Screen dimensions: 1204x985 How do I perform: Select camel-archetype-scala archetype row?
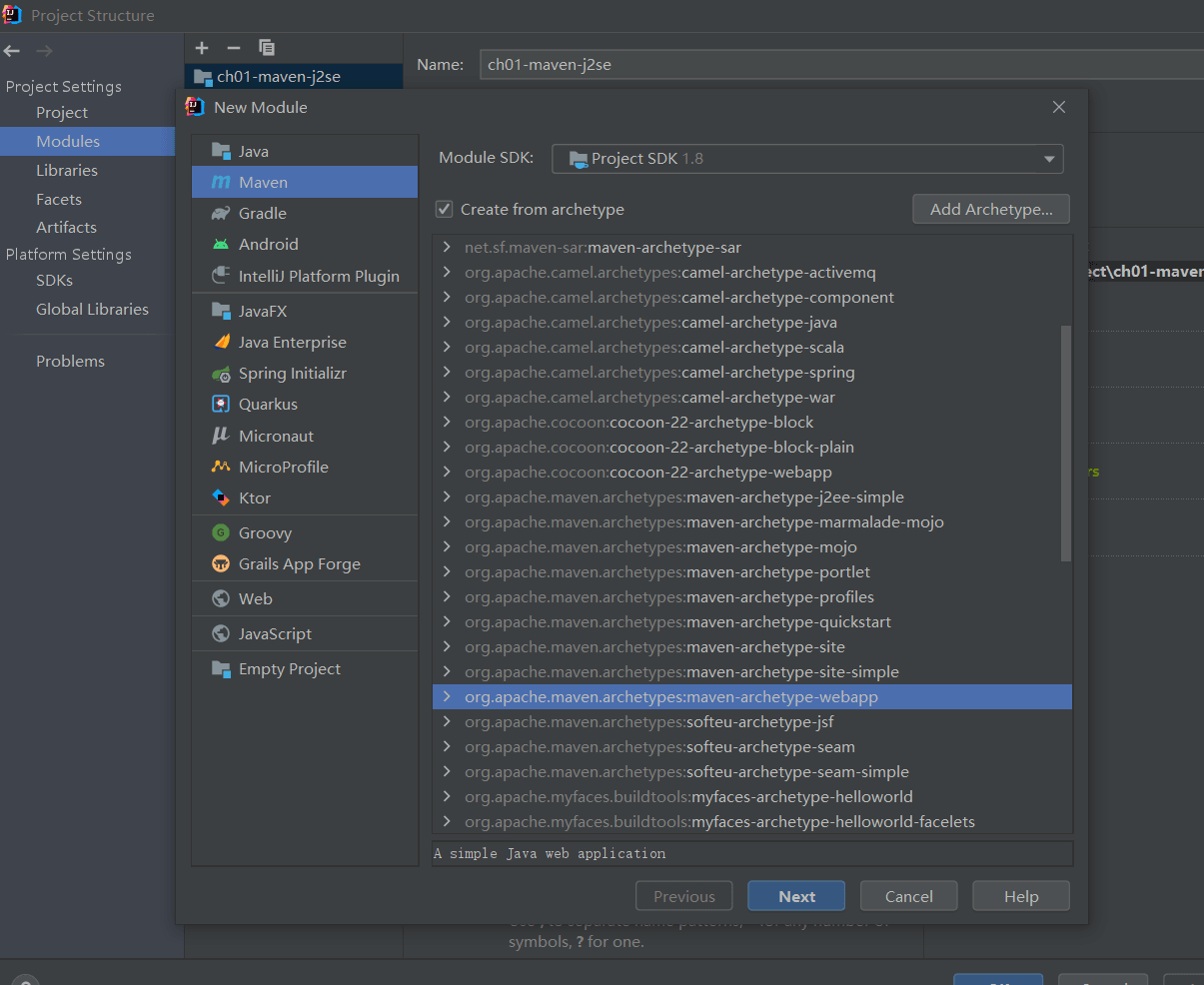click(752, 347)
